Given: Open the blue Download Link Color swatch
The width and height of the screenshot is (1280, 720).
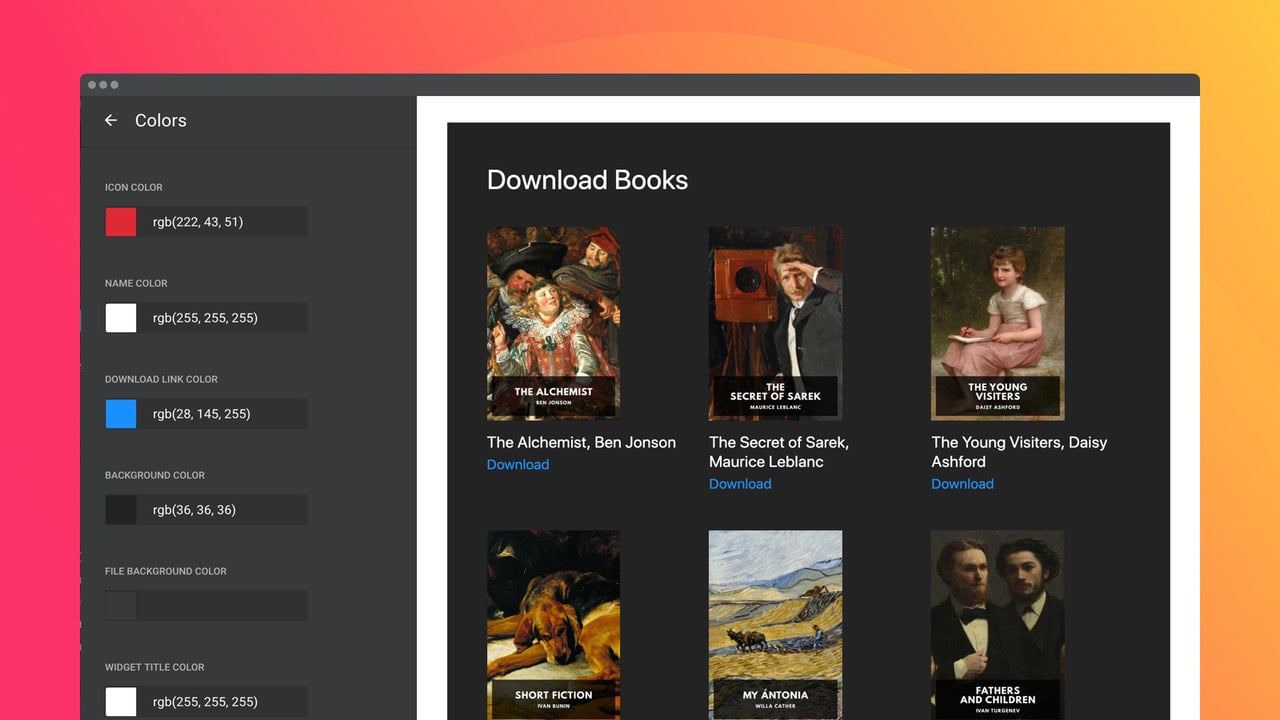Looking at the screenshot, I should click(x=121, y=414).
